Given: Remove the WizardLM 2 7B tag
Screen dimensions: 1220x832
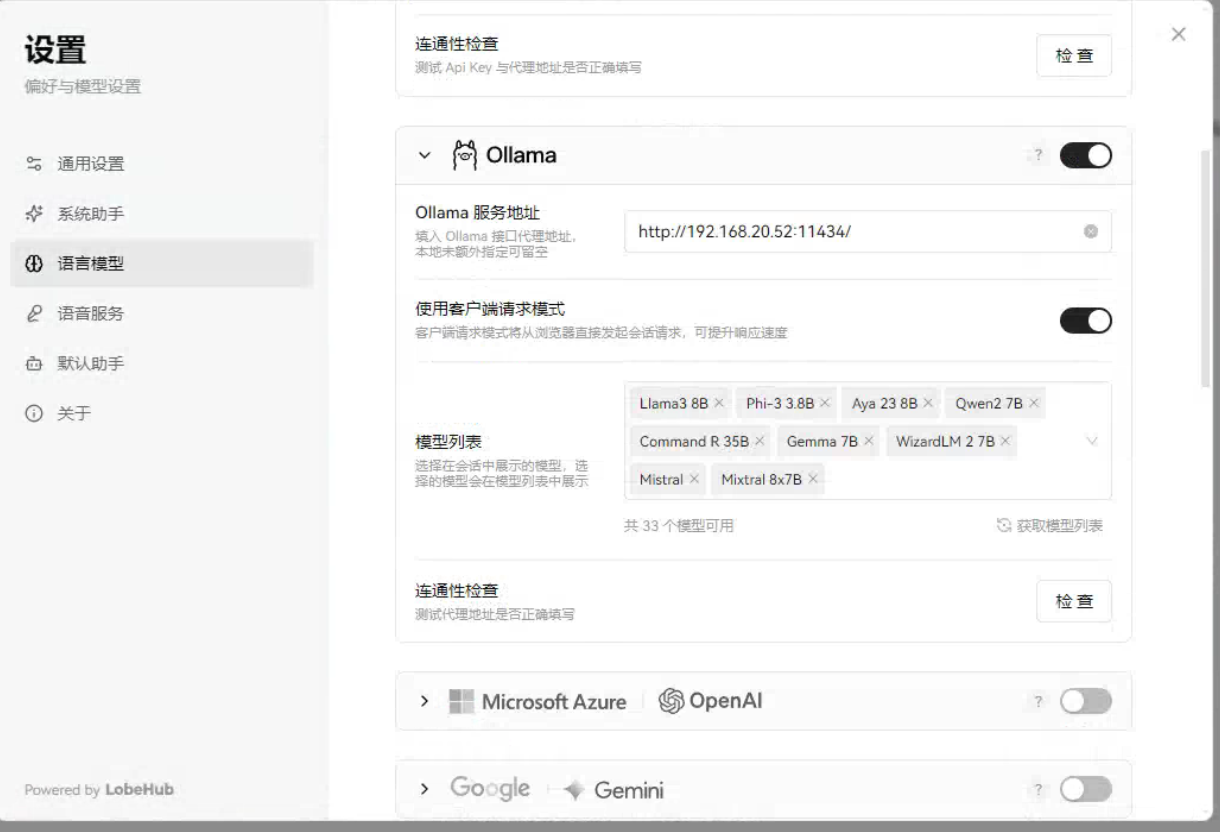Looking at the screenshot, I should pos(1005,441).
